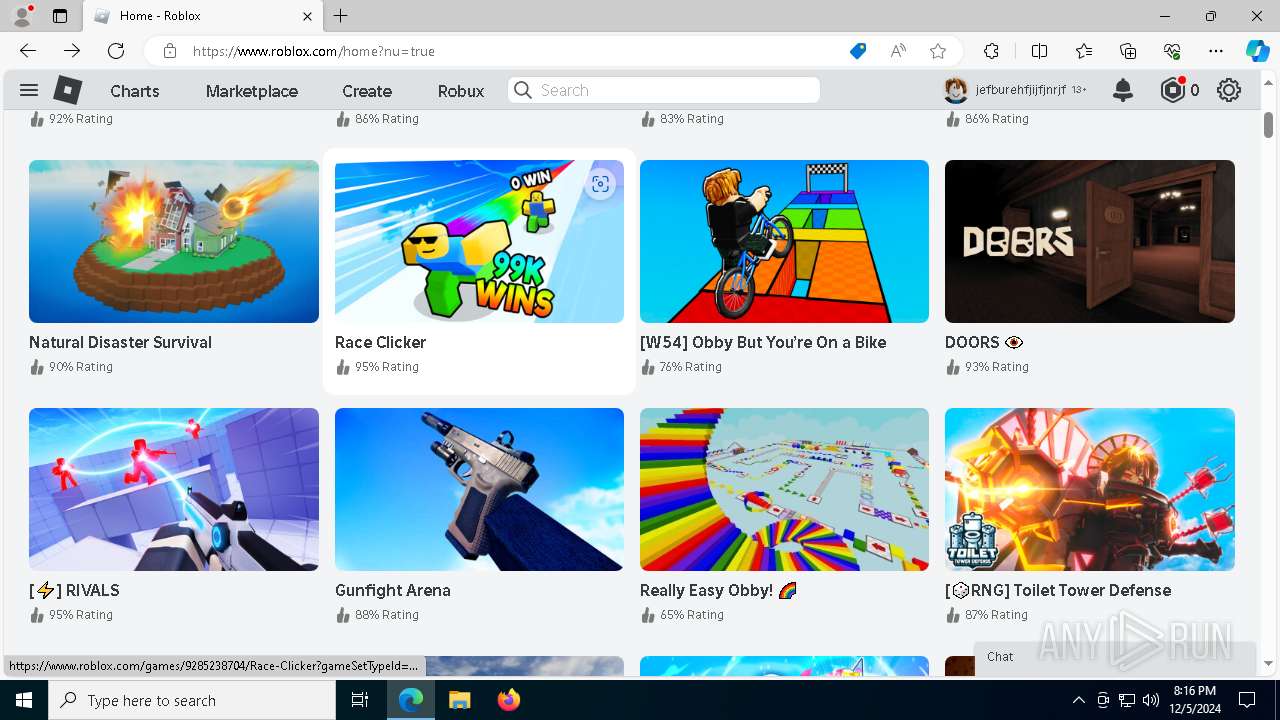This screenshot has height=720, width=1280.
Task: Click the Race Clicker thumbnail
Action: point(479,241)
